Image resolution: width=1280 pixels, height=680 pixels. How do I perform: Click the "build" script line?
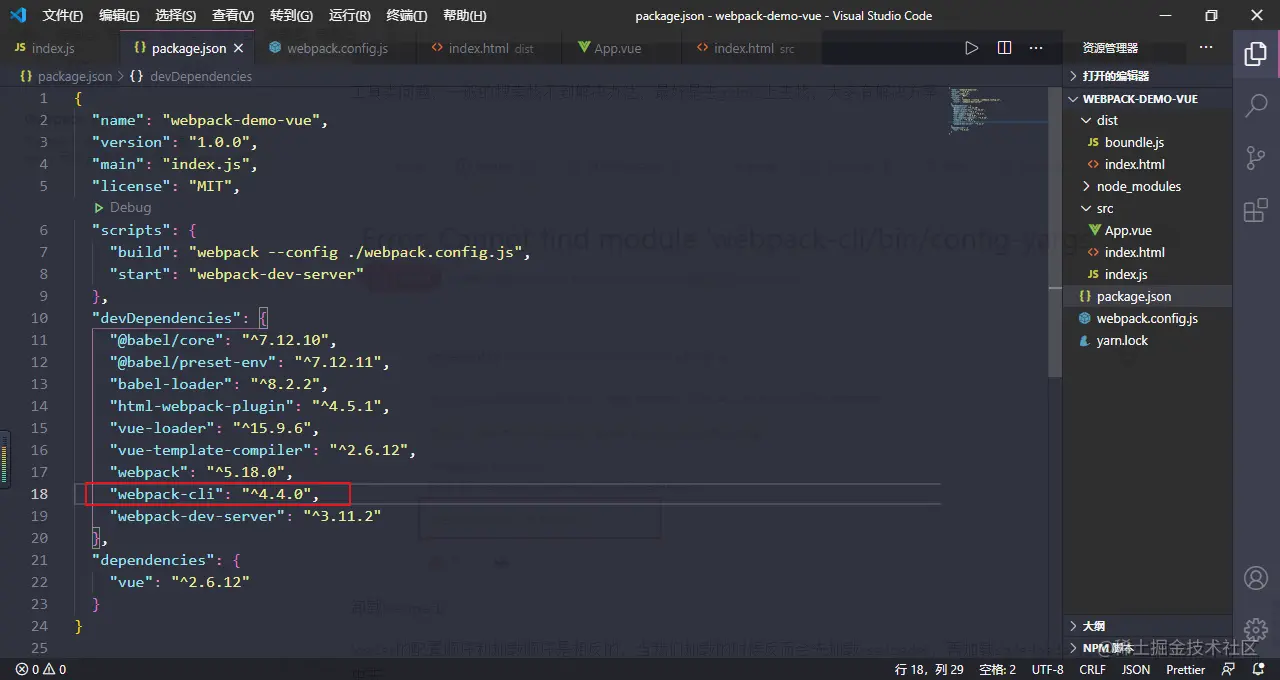(x=320, y=252)
